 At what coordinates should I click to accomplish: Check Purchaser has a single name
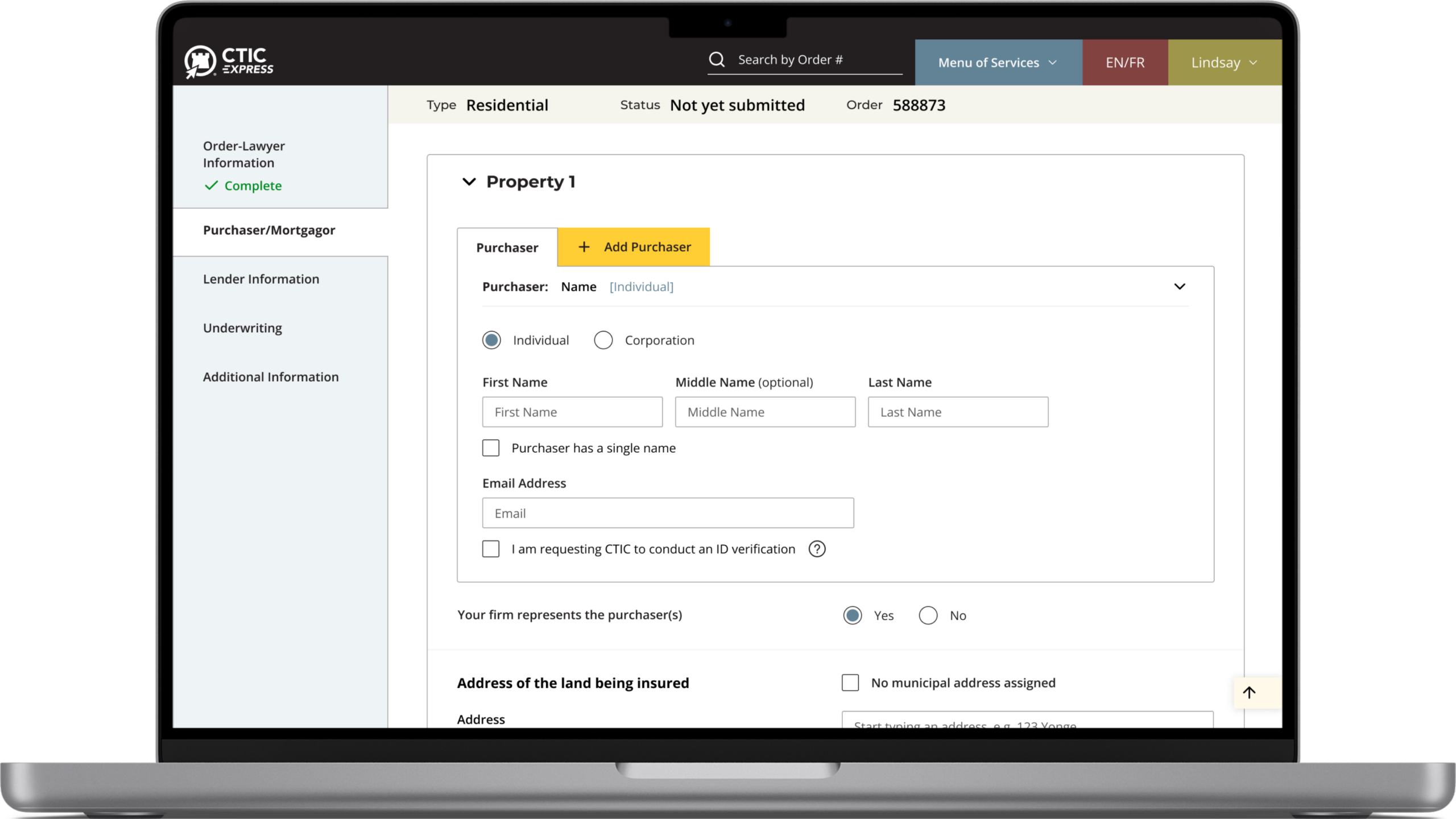pos(491,448)
